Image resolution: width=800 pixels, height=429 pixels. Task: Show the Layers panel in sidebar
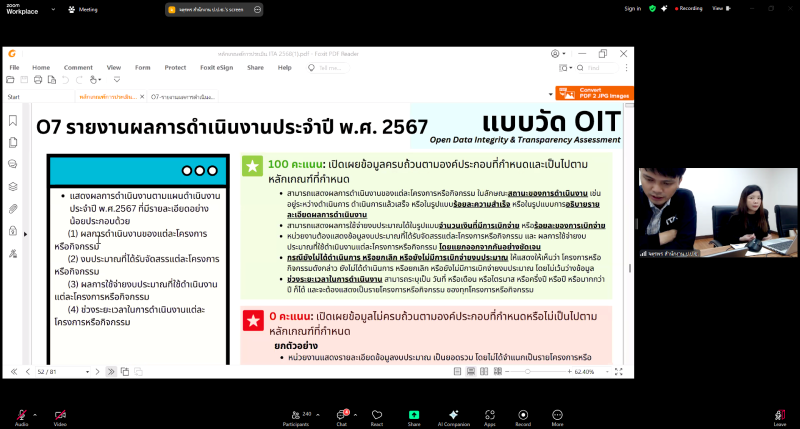coord(12,186)
